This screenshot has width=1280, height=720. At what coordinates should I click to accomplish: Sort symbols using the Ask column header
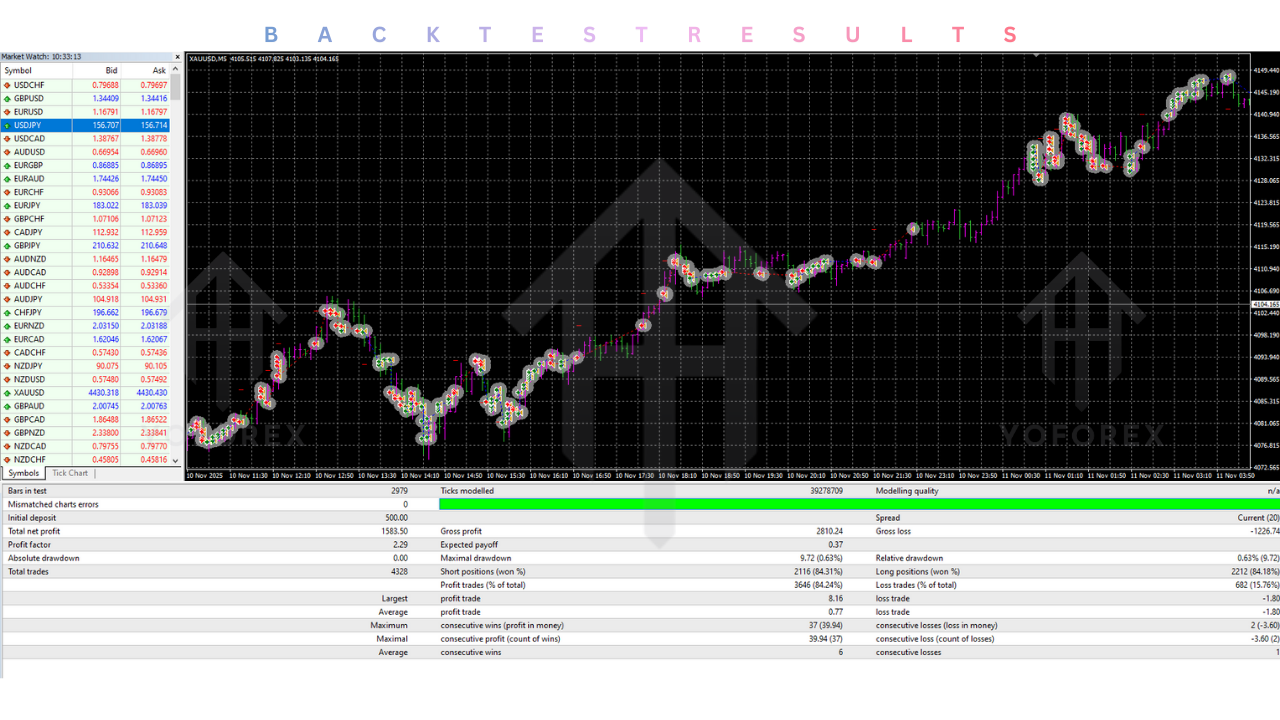[158, 70]
